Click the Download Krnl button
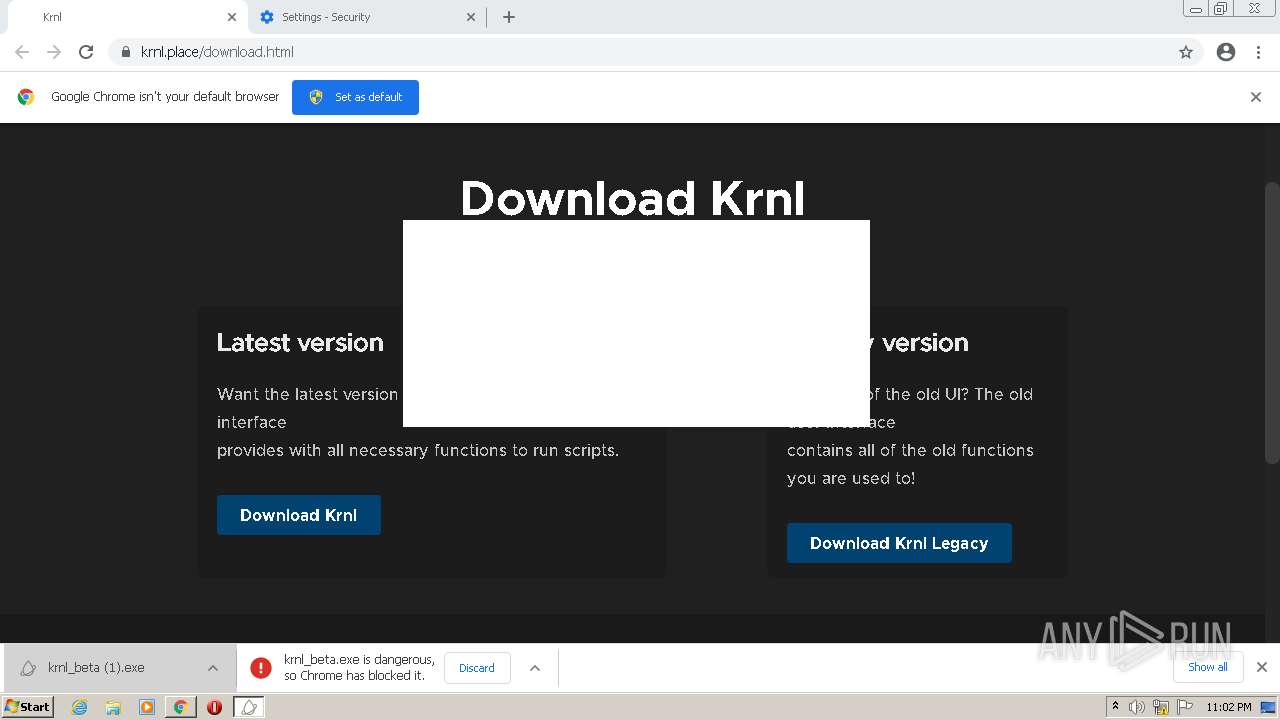Viewport: 1280px width, 720px height. pos(299,515)
